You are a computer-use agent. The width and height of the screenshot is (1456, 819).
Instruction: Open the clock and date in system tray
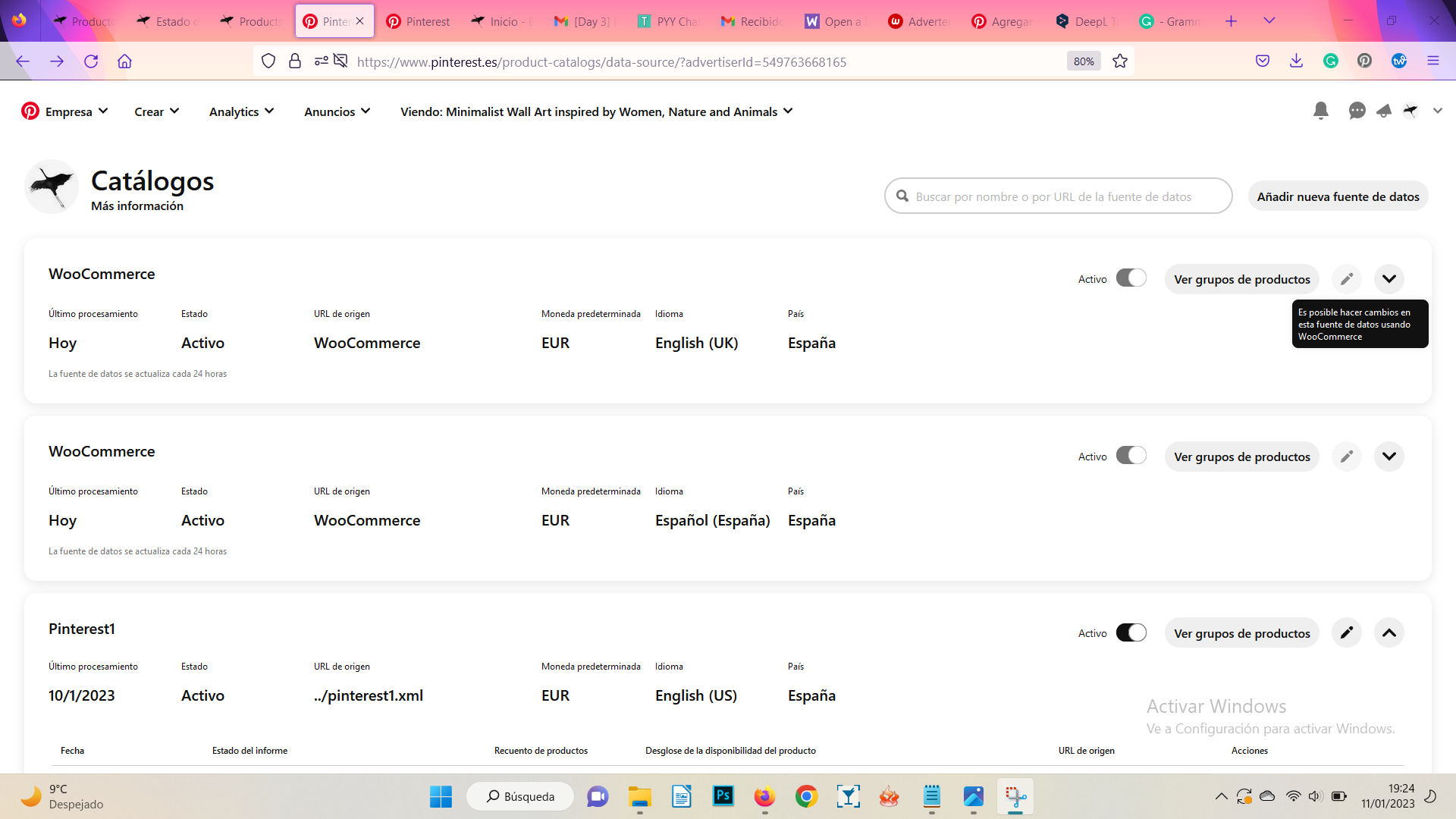point(1388,796)
